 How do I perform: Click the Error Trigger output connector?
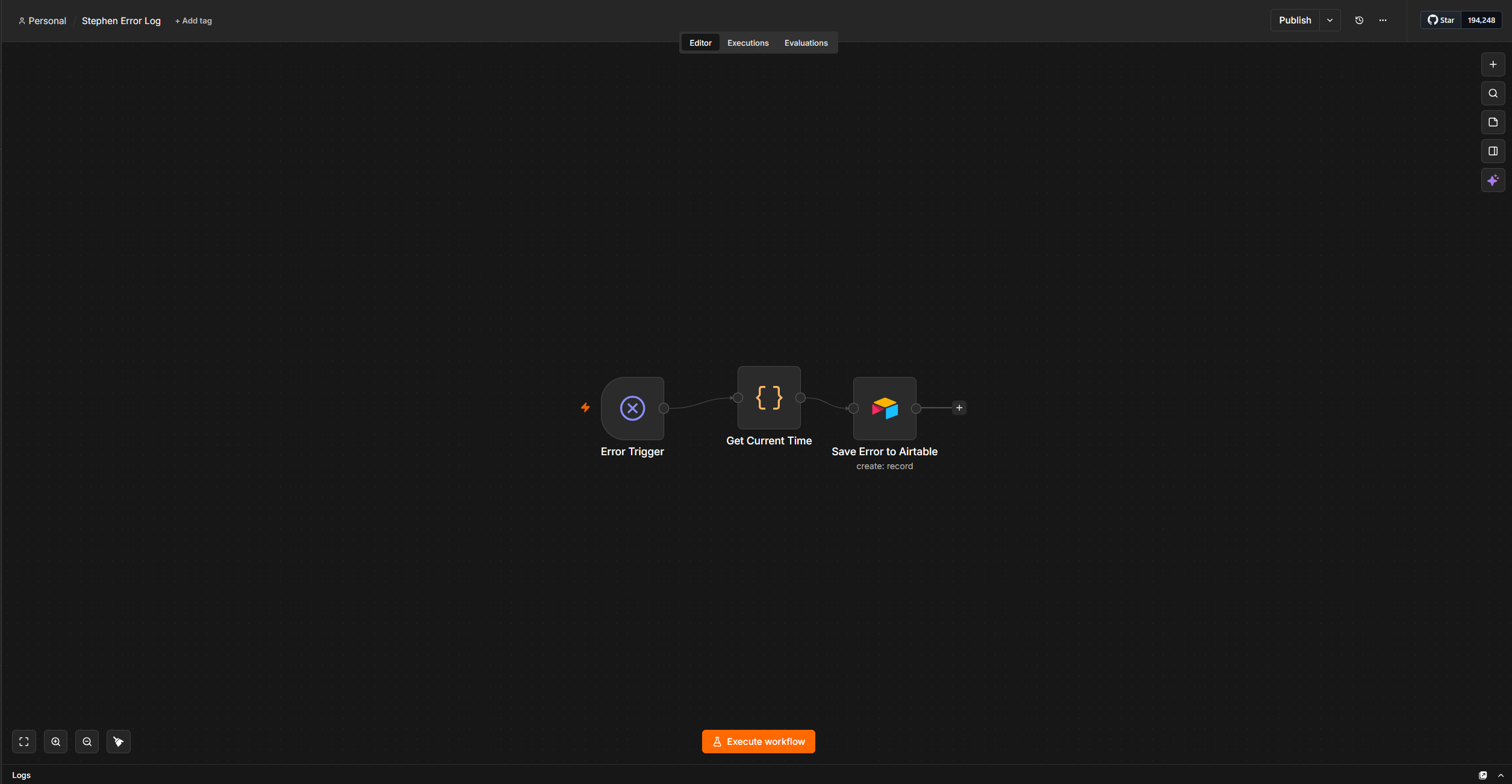[x=664, y=408]
